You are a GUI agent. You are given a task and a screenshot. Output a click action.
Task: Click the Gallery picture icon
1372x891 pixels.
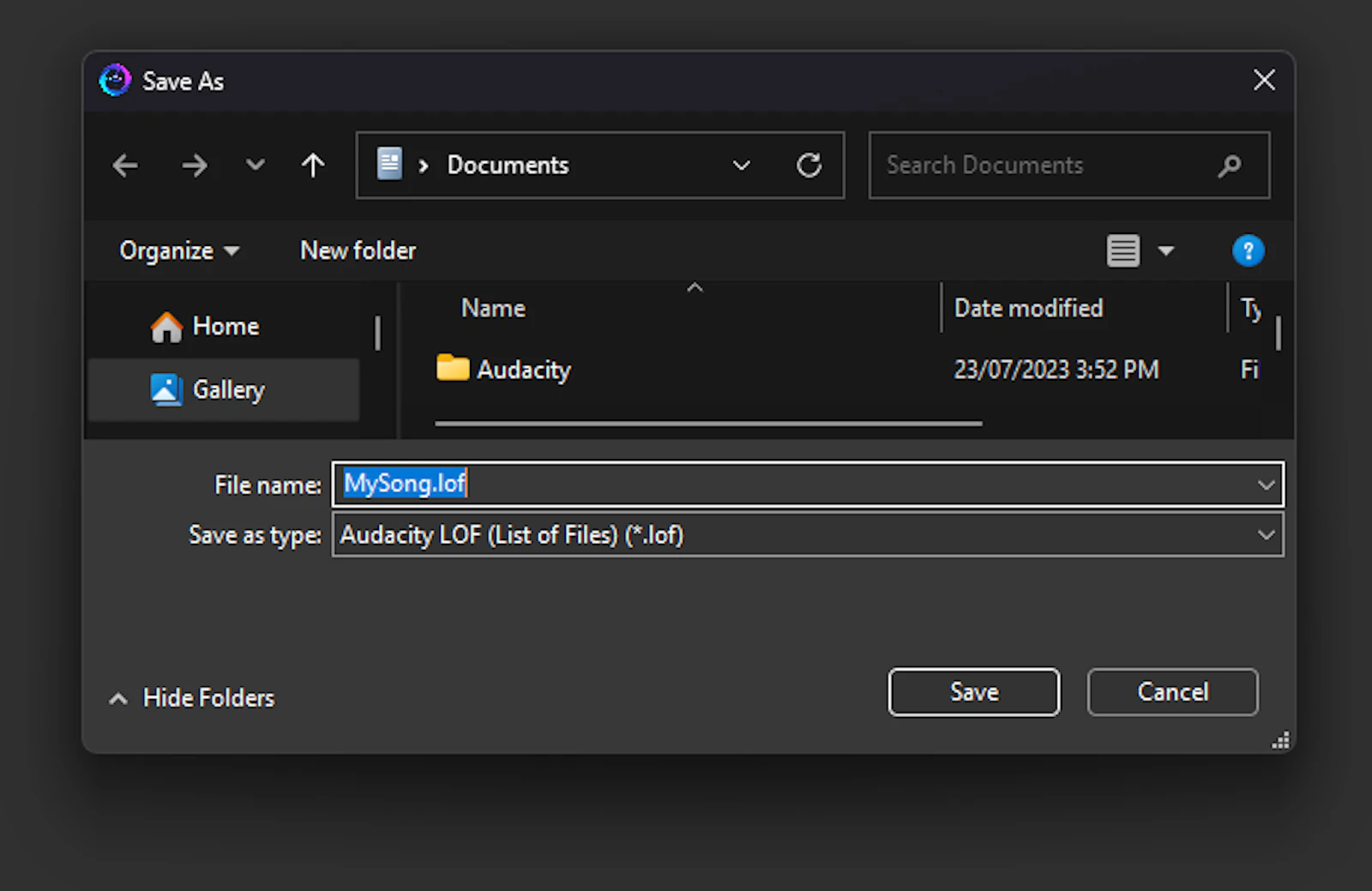[166, 389]
